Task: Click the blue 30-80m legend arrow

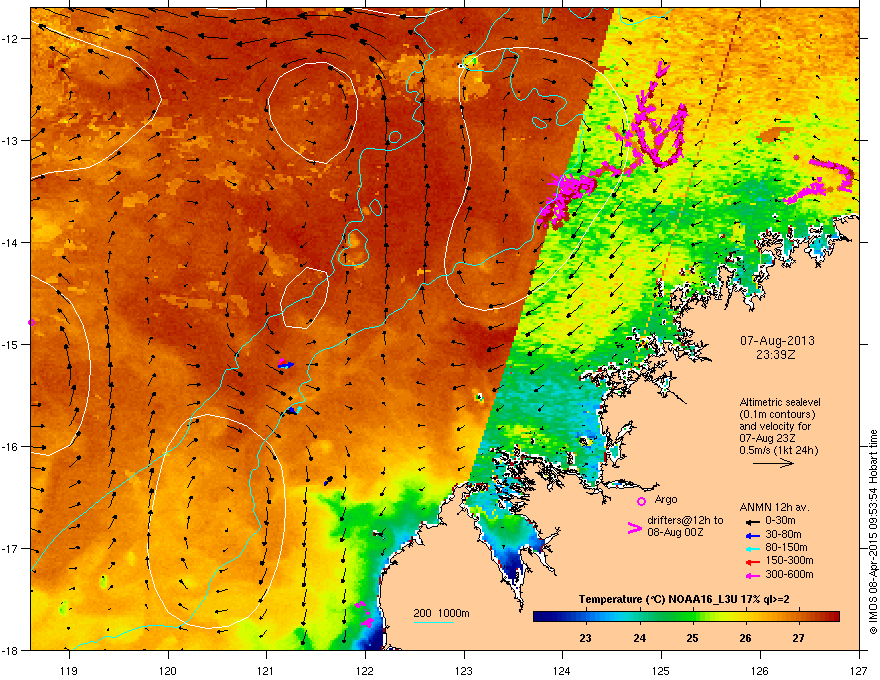Action: [752, 535]
